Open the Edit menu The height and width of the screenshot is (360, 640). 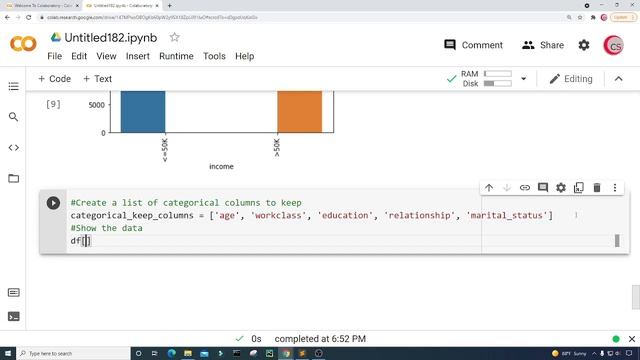tap(79, 56)
